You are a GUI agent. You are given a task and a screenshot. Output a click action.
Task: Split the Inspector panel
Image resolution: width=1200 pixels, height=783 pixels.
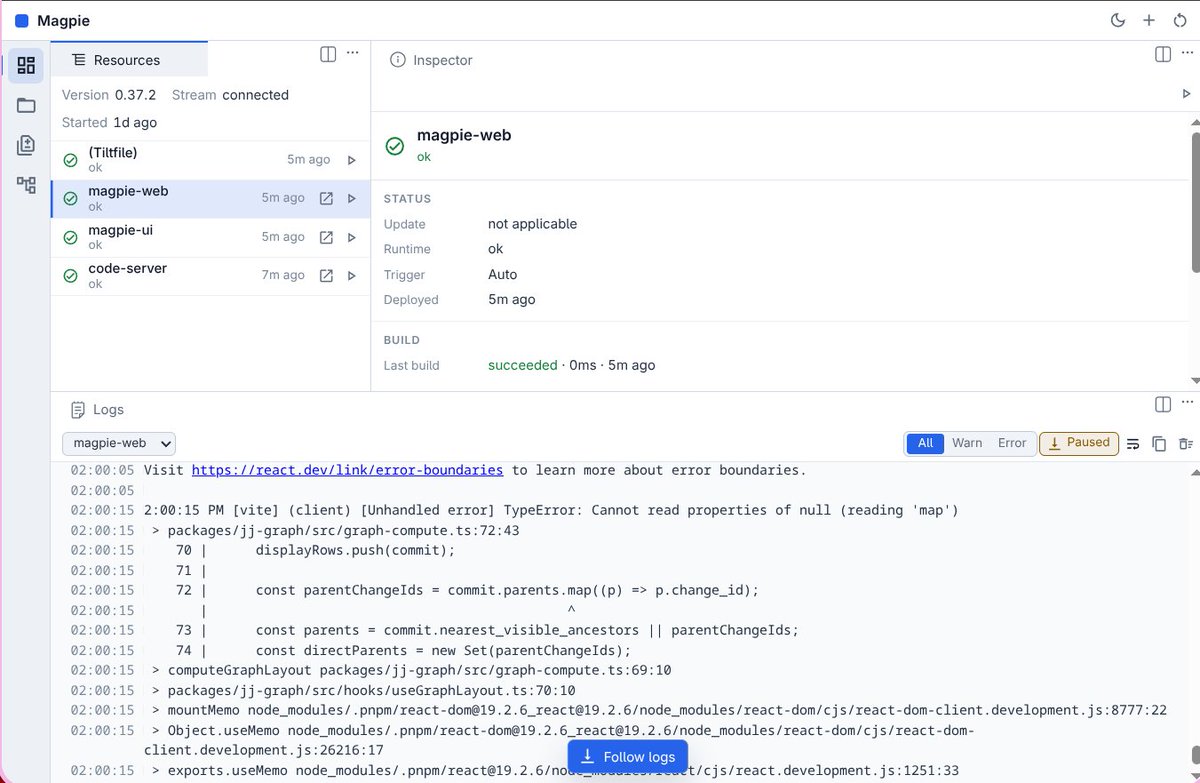coord(1162,54)
